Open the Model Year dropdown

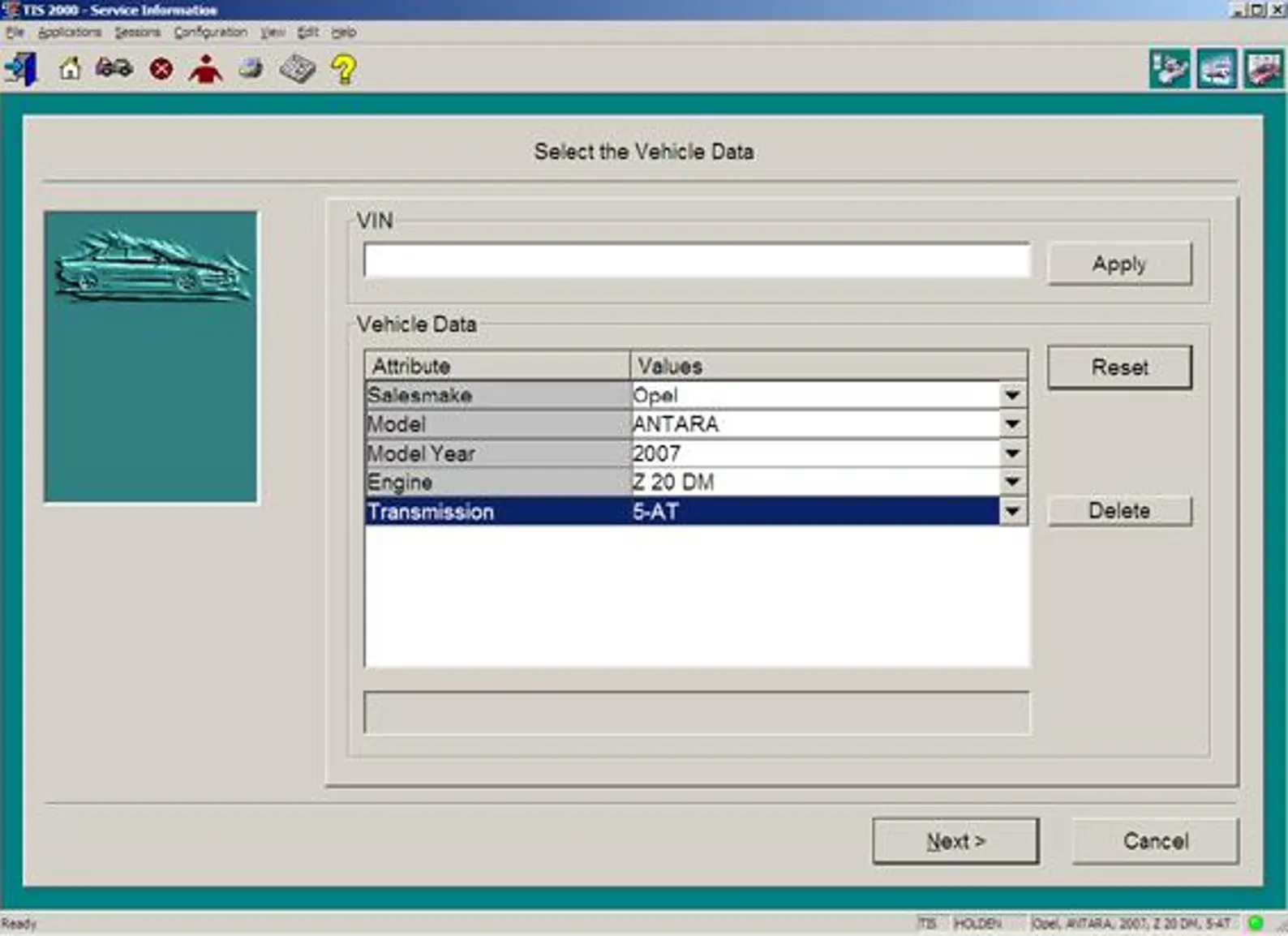[x=1012, y=453]
